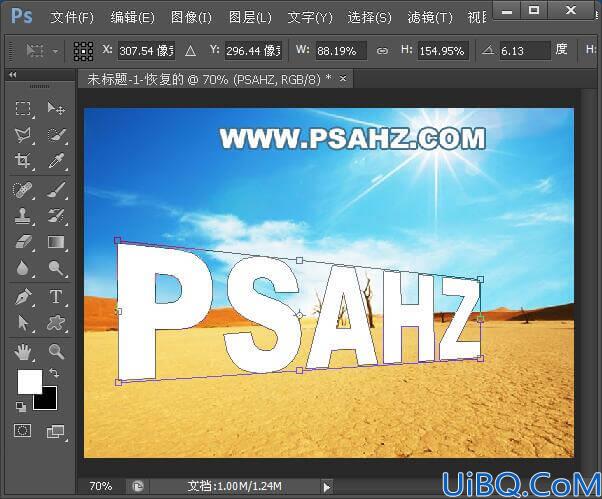Open the 图层(L) menu
Image resolution: width=602 pixels, height=499 pixels.
[250, 18]
